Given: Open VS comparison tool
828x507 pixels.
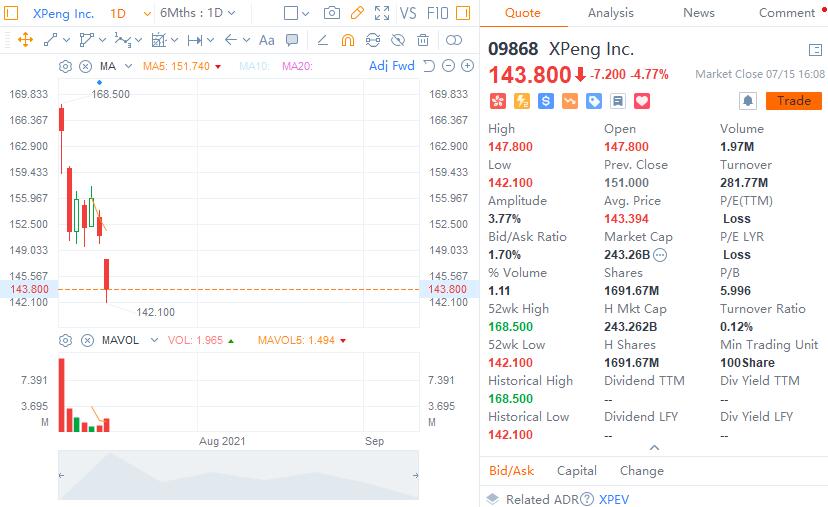Looking at the screenshot, I should (408, 13).
